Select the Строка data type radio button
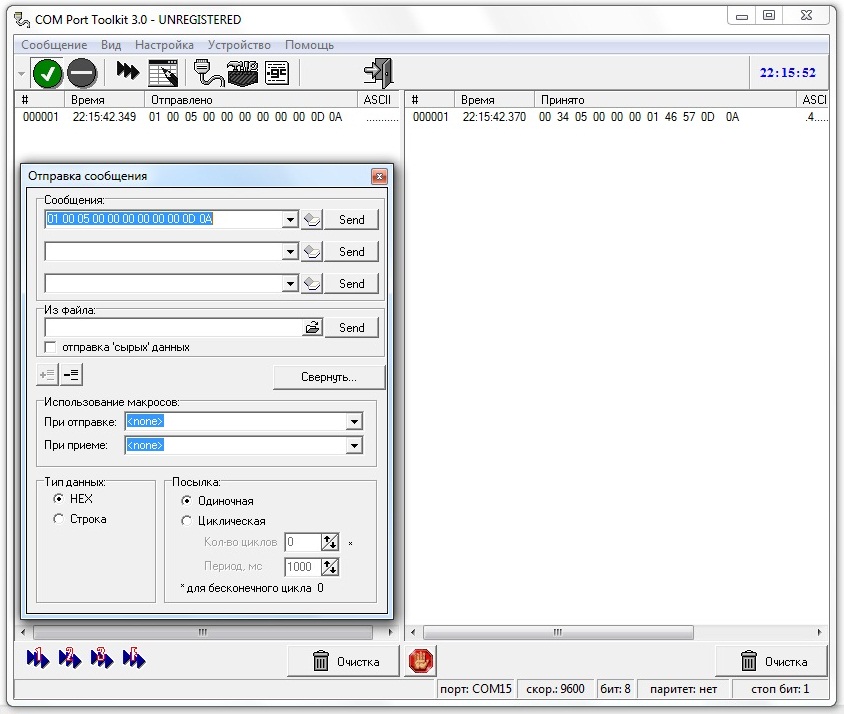The width and height of the screenshot is (844, 714). pyautogui.click(x=58, y=519)
